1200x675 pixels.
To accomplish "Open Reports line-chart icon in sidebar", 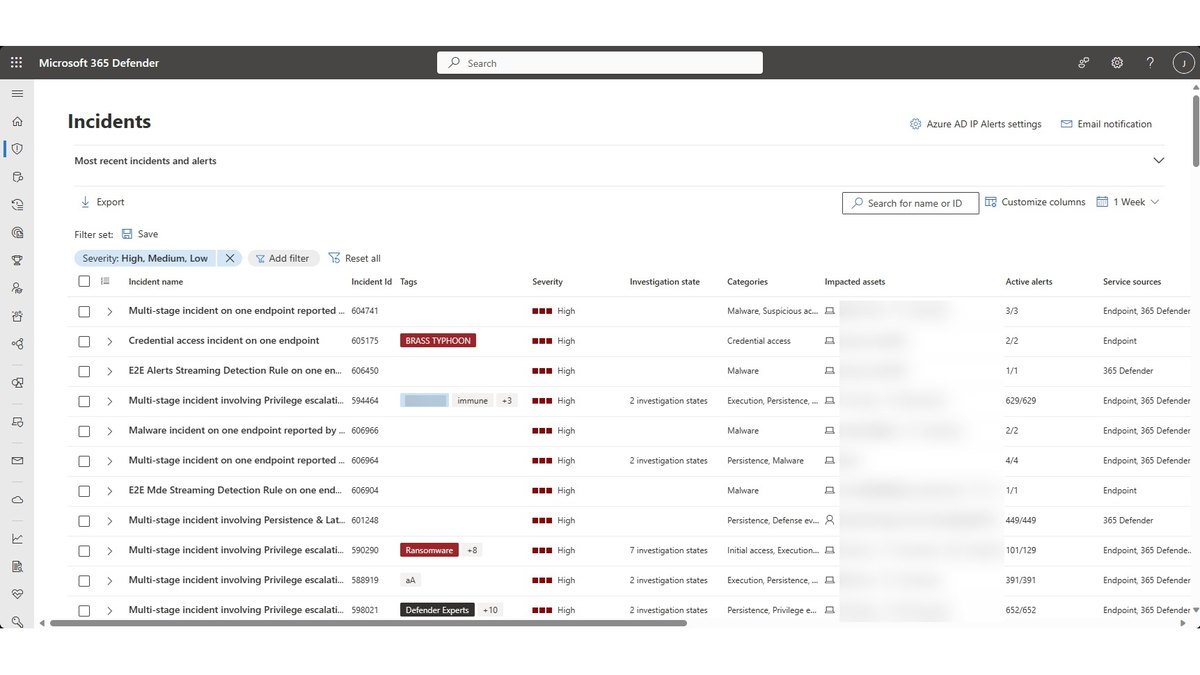I will pos(17,538).
